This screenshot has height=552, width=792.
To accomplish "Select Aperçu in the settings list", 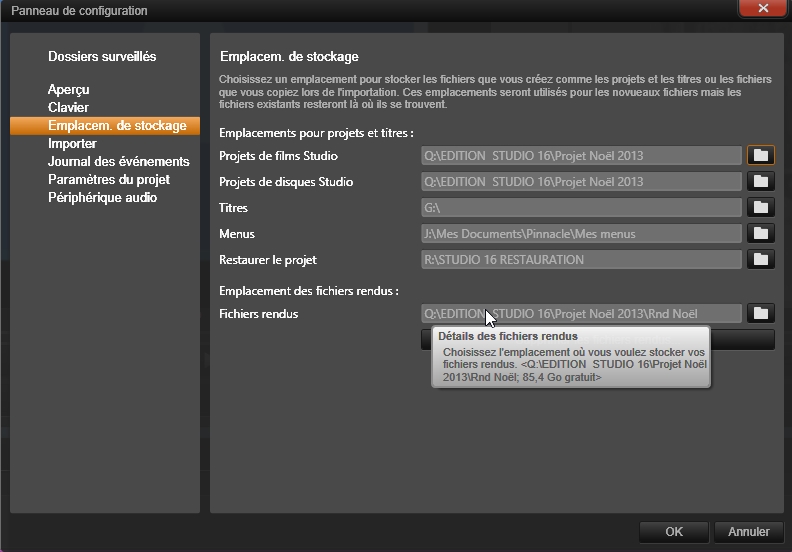I will point(69,90).
